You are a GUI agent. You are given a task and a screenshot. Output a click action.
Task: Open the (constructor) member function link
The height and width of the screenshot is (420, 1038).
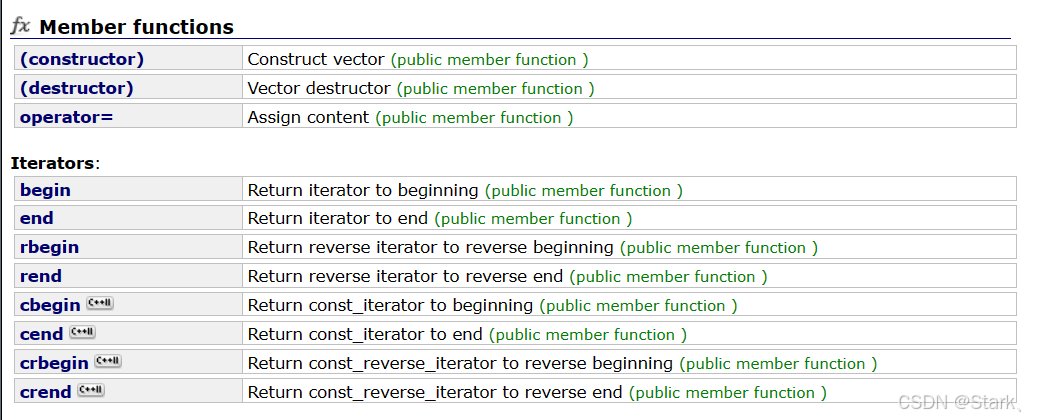coord(81,59)
